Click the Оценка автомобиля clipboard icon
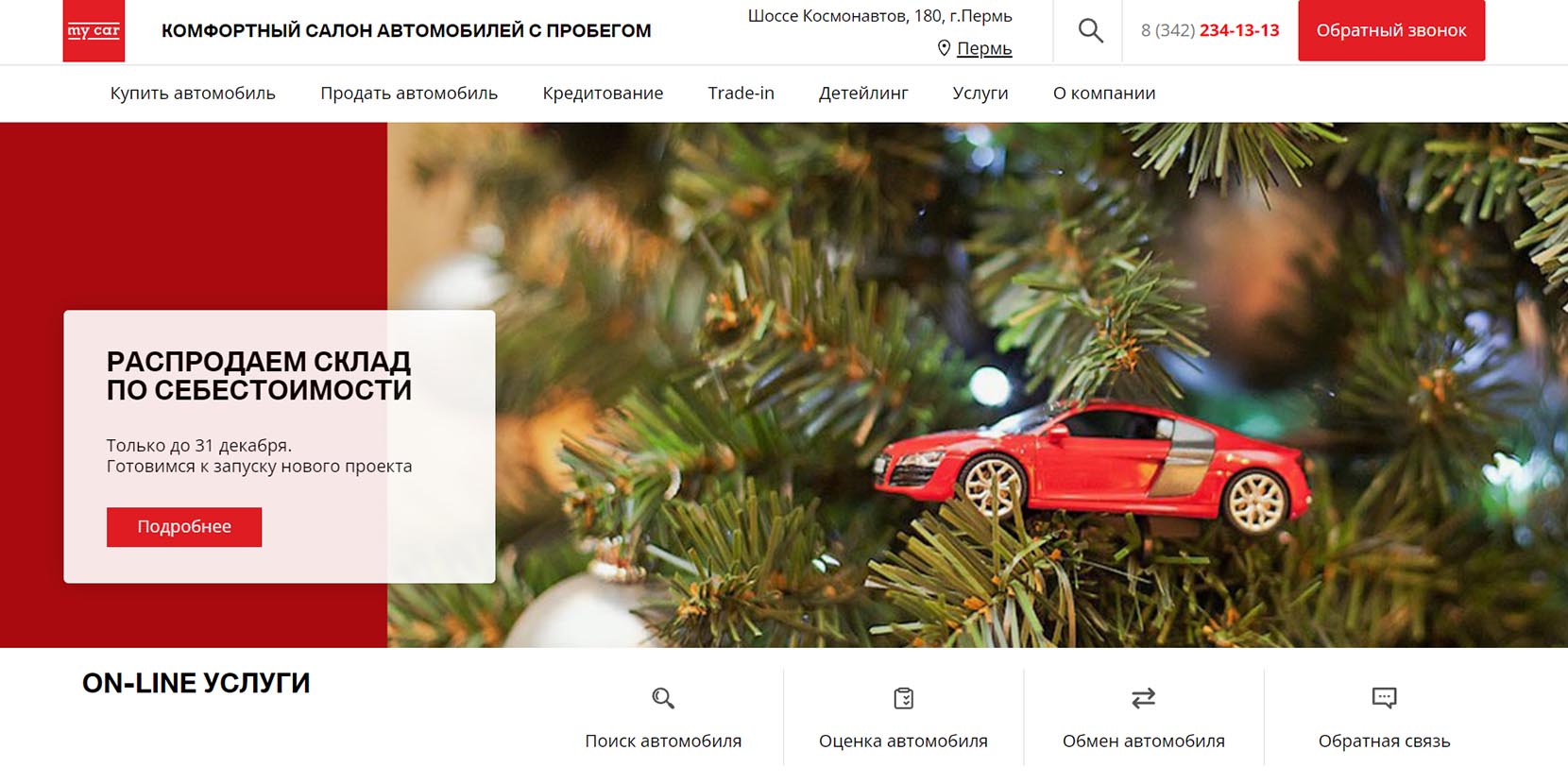The height and width of the screenshot is (784, 1568). (x=904, y=698)
